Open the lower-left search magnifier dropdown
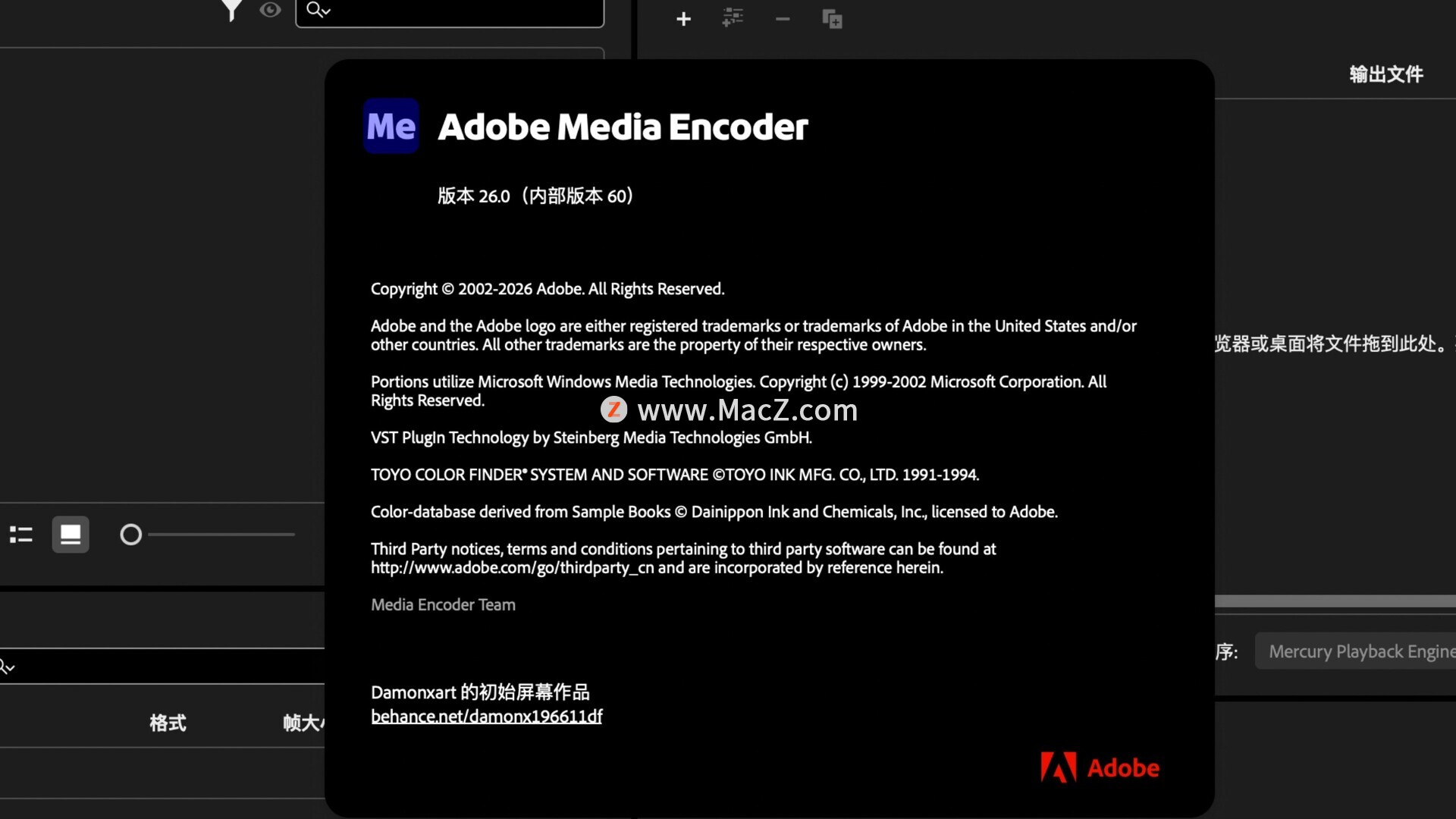Image resolution: width=1456 pixels, height=819 pixels. [x=7, y=667]
